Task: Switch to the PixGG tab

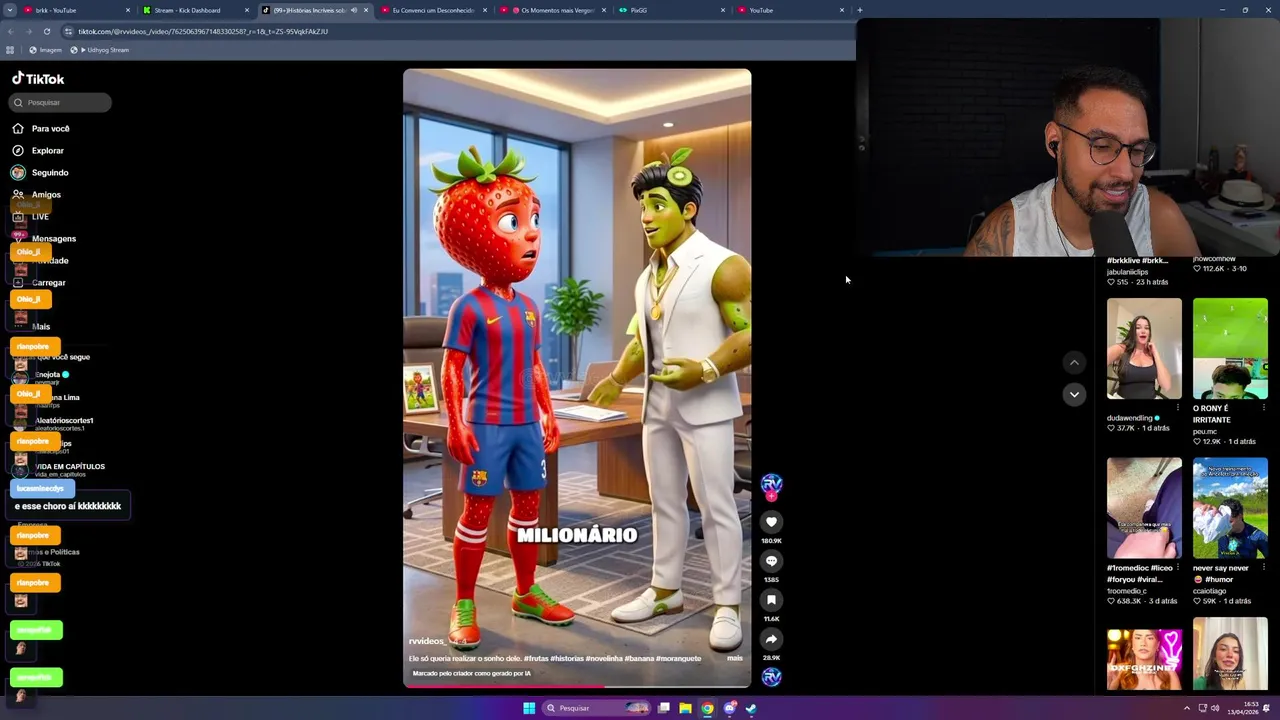Action: (670, 10)
